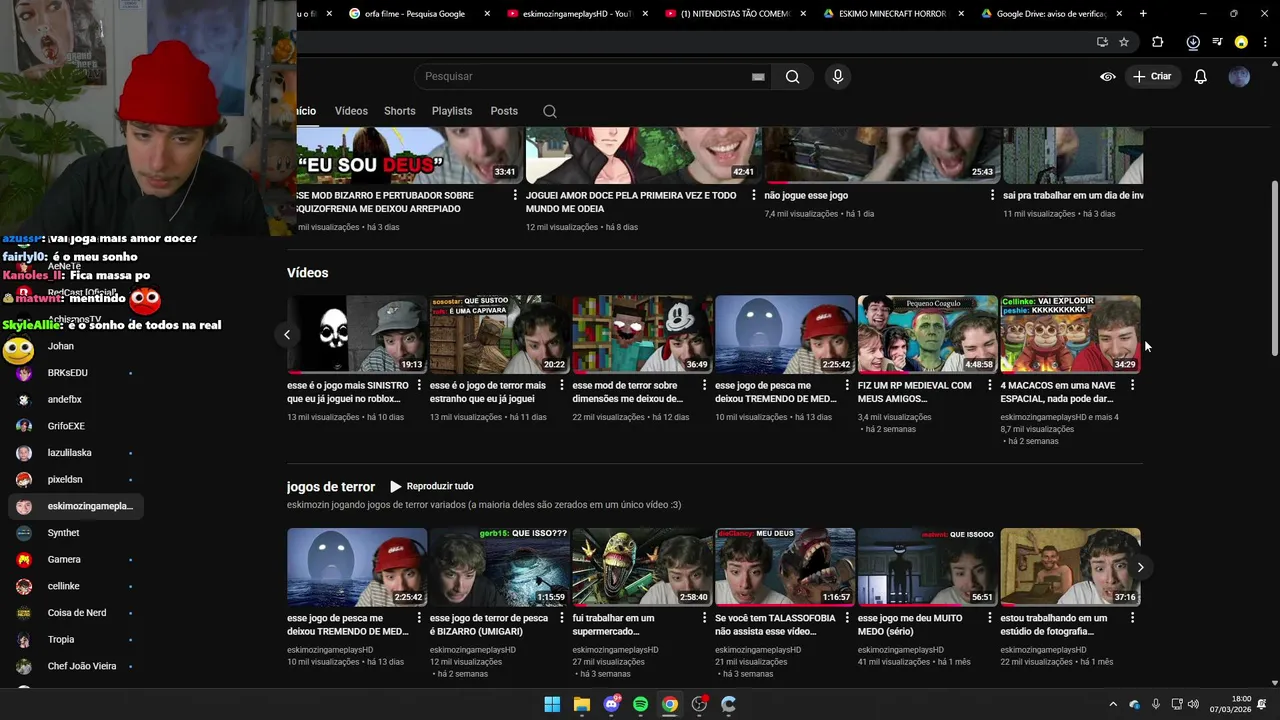Close the 'orfa filme - Pesquisa Google' tab
Screen dimensions: 1280x720
pyautogui.click(x=487, y=14)
